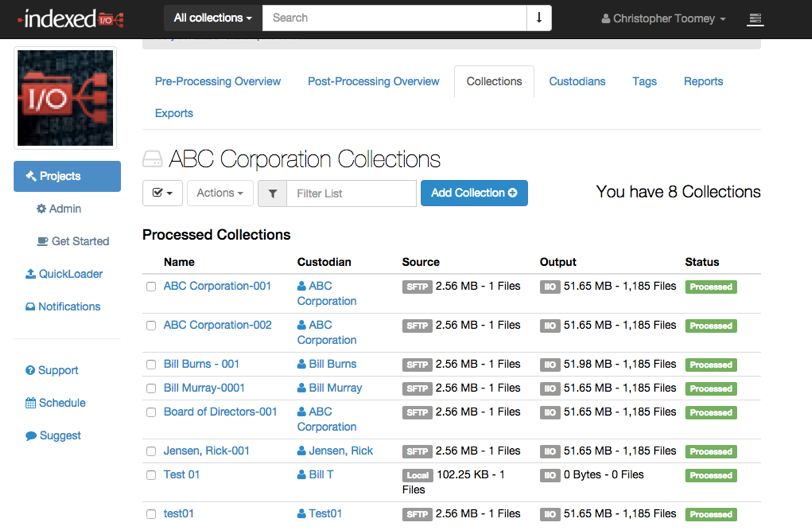The width and height of the screenshot is (812, 531).
Task: Tick the Bill Burns - 001 checkbox
Action: point(151,365)
